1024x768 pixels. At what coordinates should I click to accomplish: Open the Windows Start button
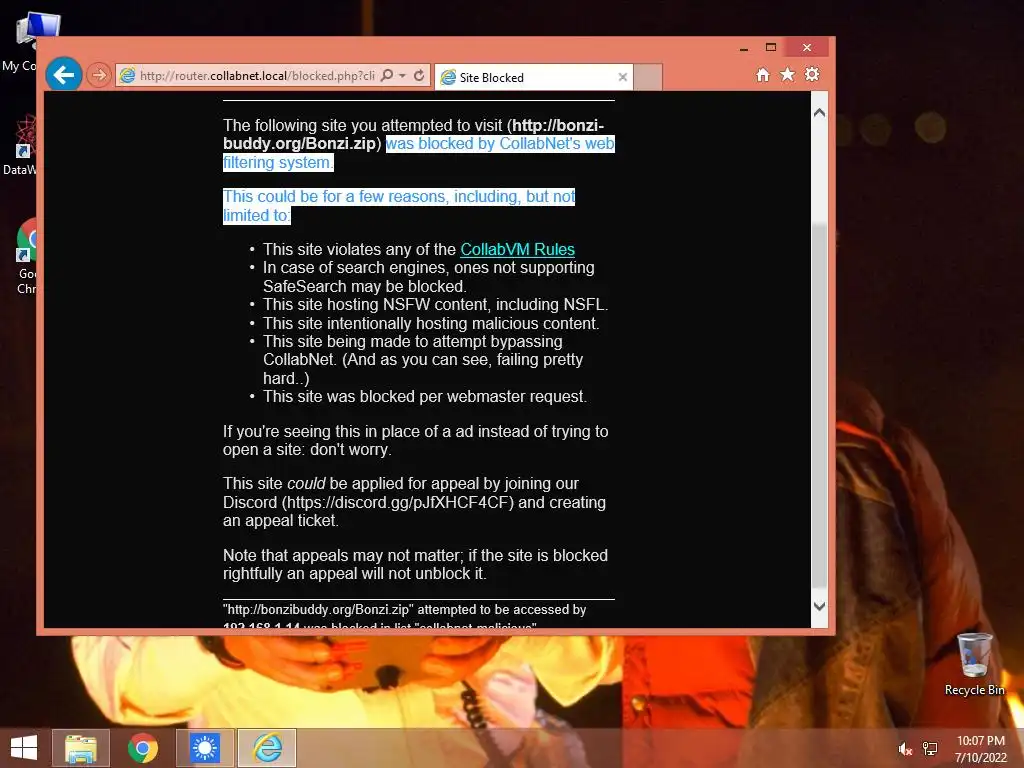24,748
